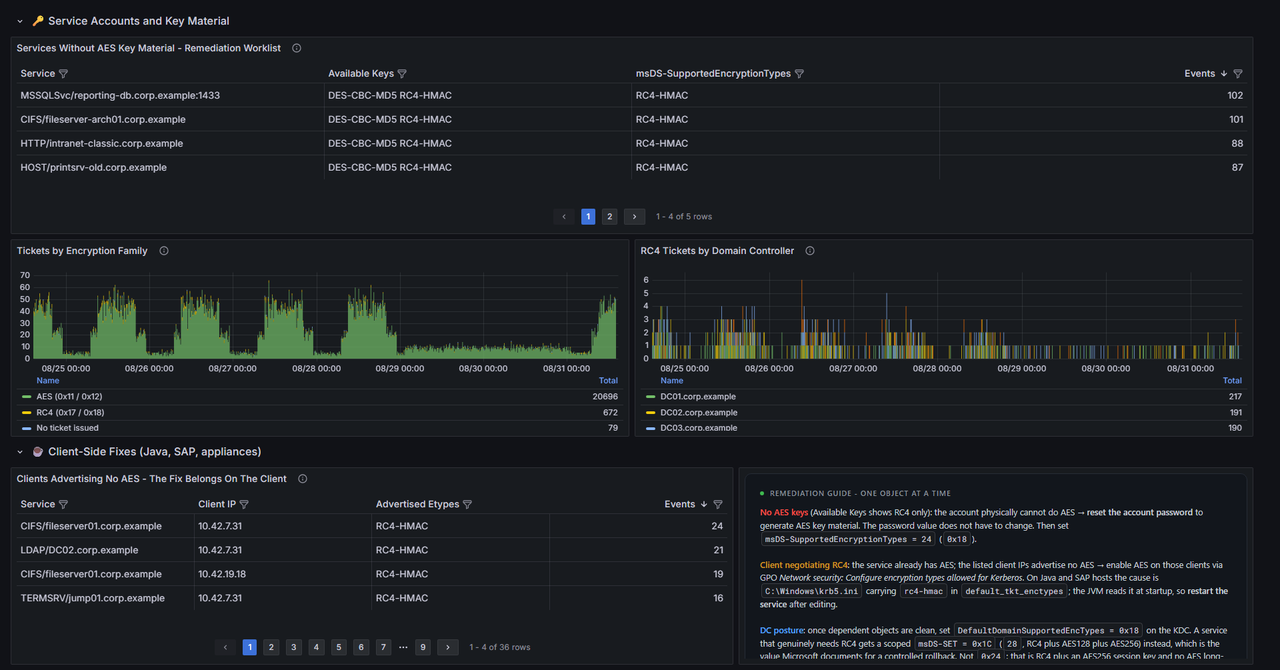Go to the previous page of the Remediation Worklist table
The height and width of the screenshot is (670, 1280).
point(564,217)
